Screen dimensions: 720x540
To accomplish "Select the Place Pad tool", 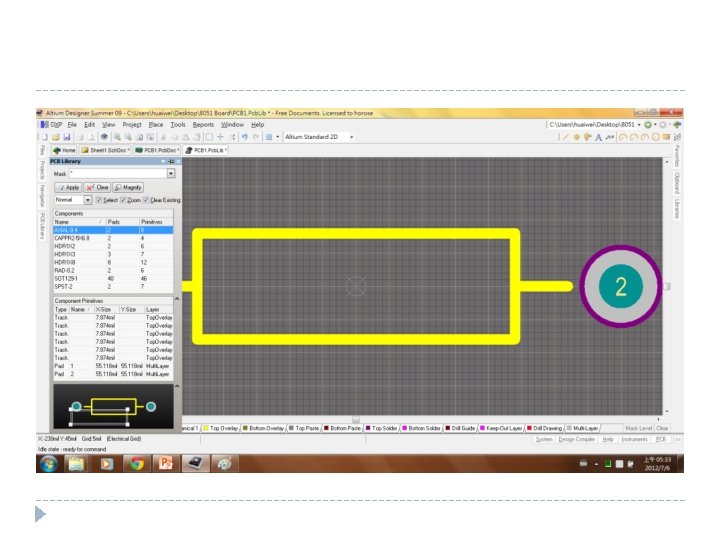I will (577, 137).
